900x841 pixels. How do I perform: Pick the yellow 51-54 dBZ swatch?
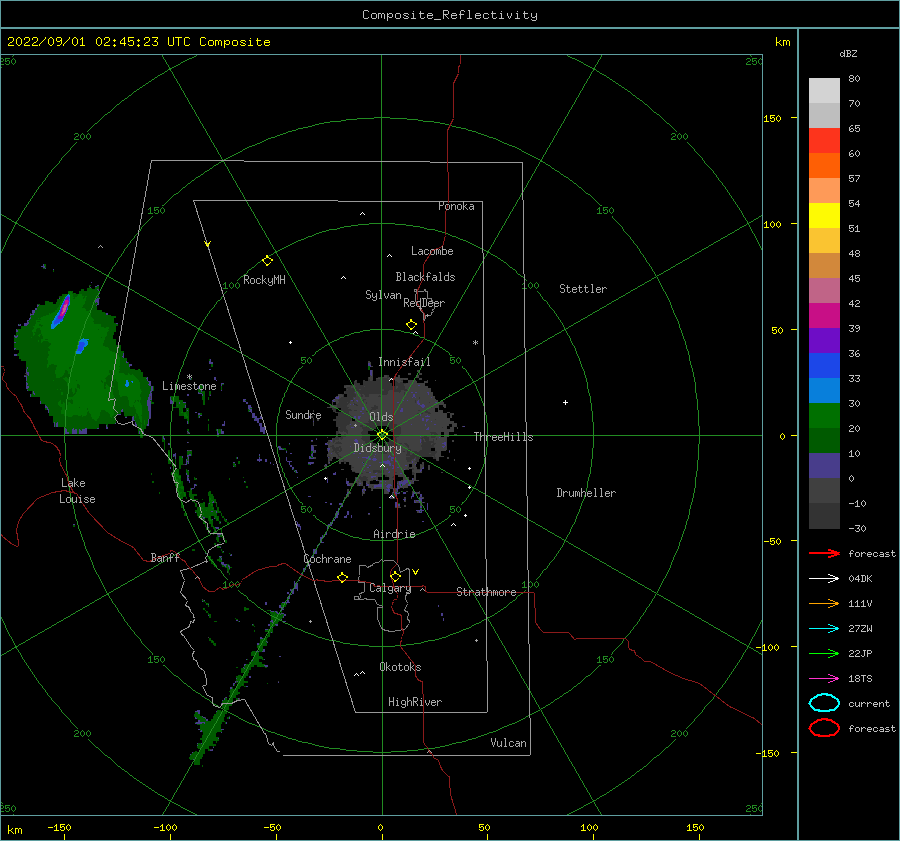(x=824, y=216)
